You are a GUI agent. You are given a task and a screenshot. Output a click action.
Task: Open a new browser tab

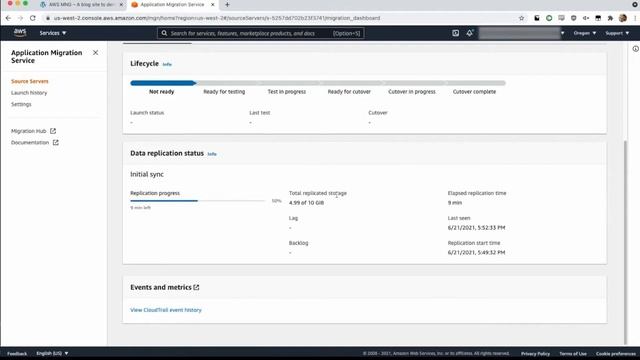227,4
